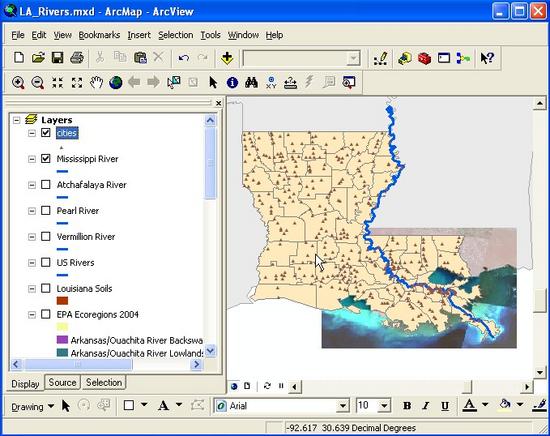550x436 pixels.
Task: Open ModelBuilder icon
Action: 463,58
